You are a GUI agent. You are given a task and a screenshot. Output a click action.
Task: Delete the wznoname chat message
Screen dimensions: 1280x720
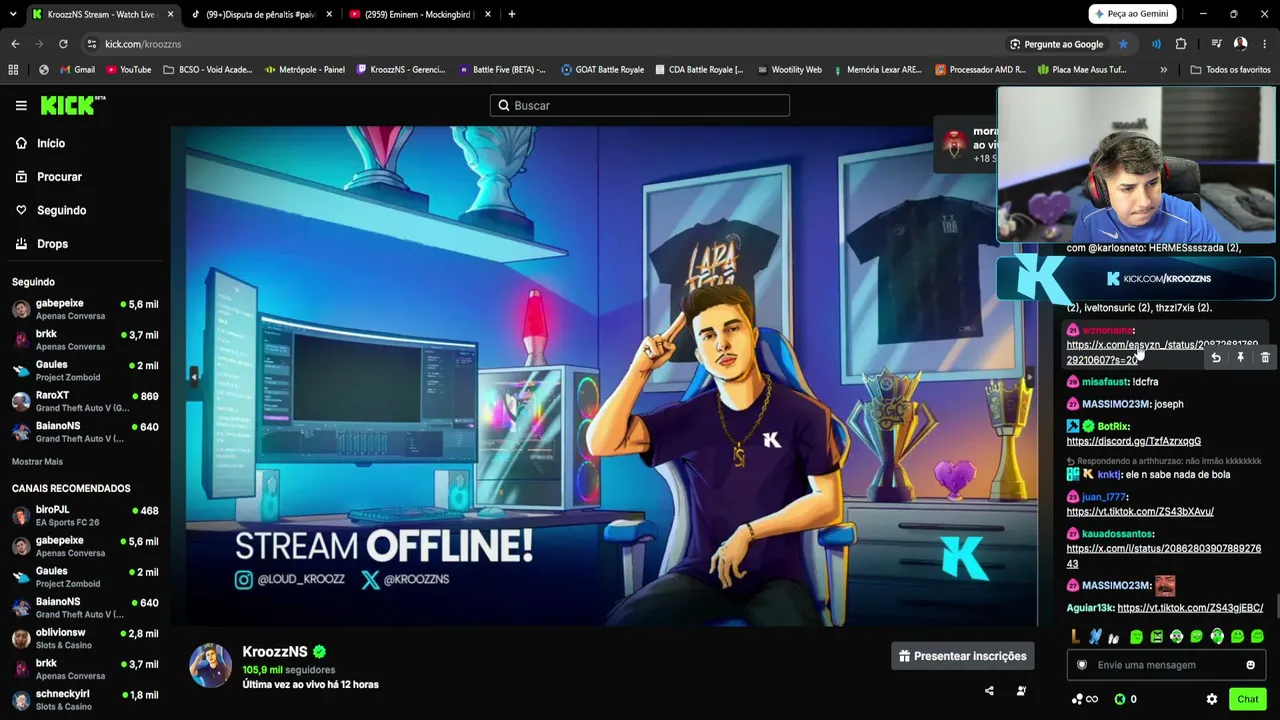[1265, 357]
